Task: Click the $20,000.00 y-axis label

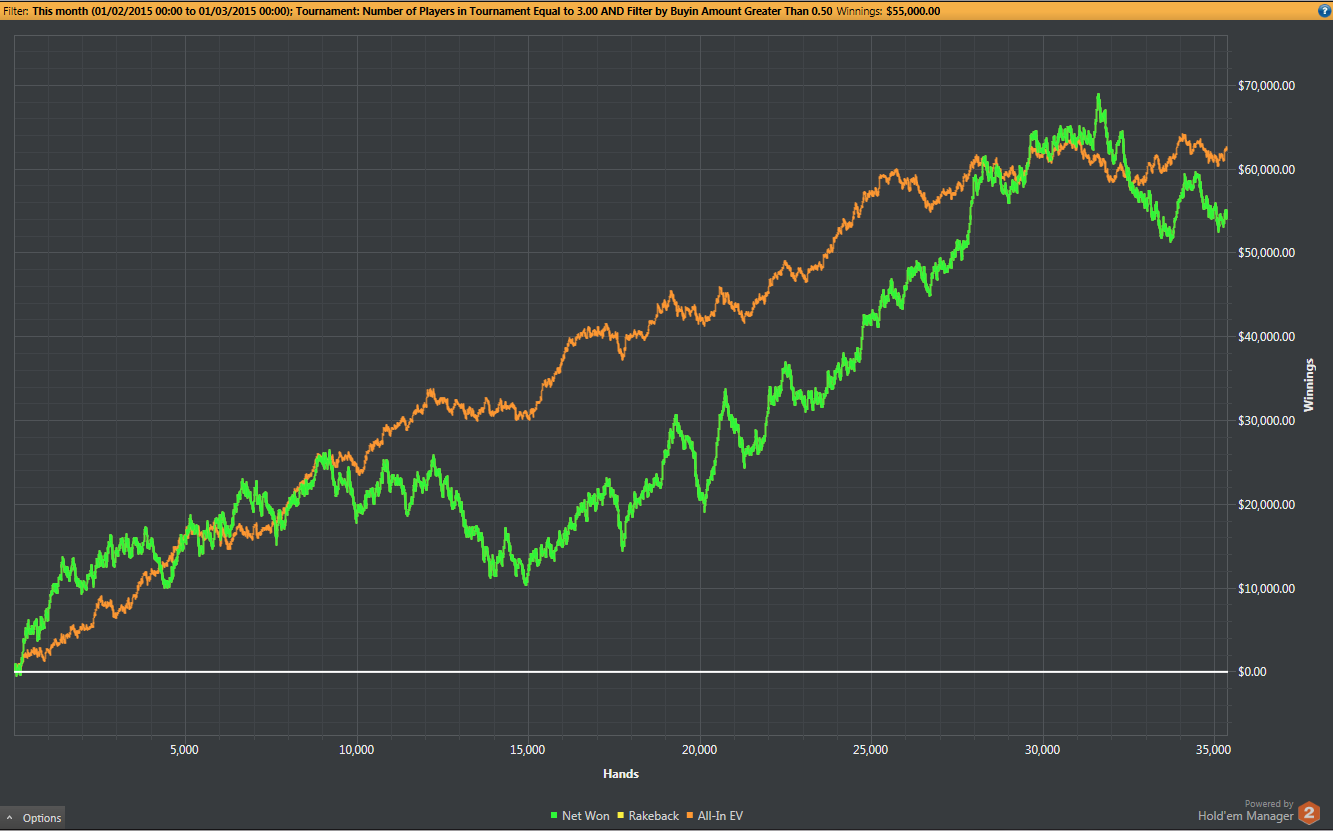Action: (1266, 505)
